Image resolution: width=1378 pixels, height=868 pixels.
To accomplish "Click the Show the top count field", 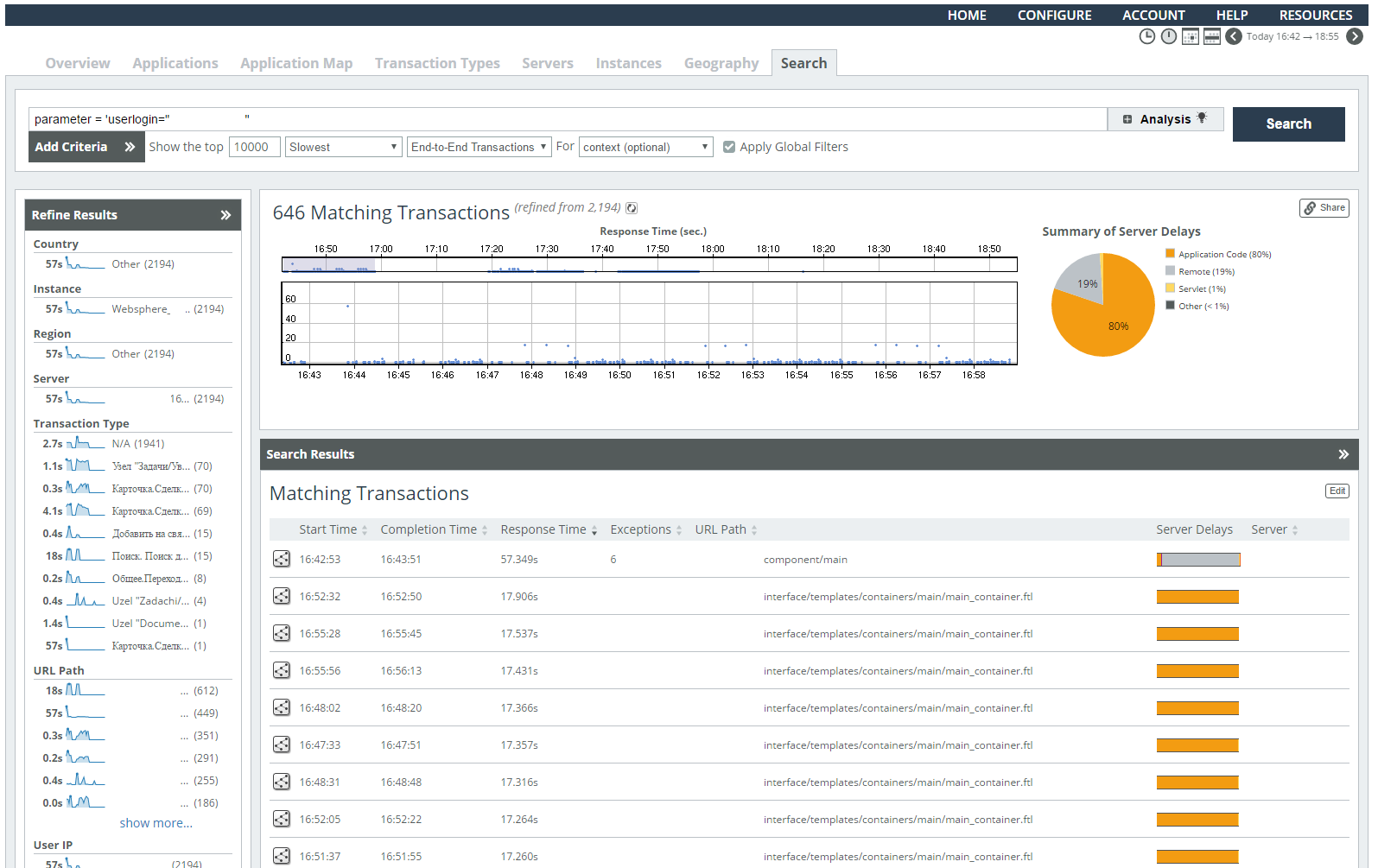I will pyautogui.click(x=255, y=147).
